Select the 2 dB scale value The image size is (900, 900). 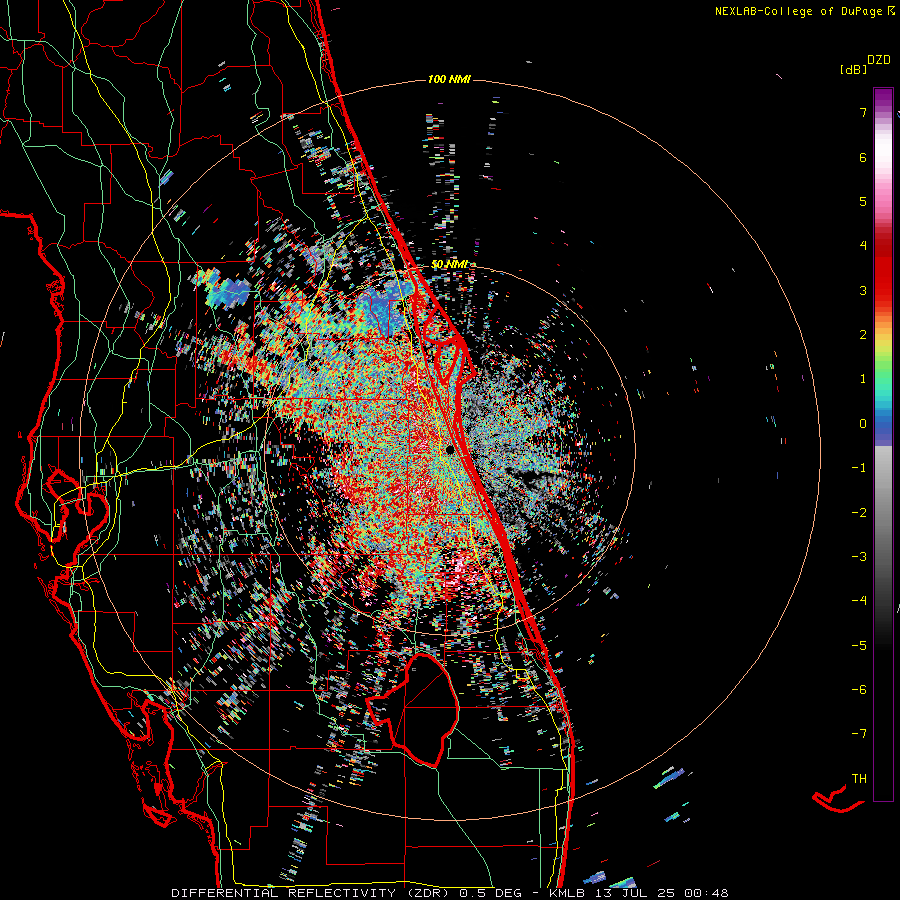[x=863, y=335]
